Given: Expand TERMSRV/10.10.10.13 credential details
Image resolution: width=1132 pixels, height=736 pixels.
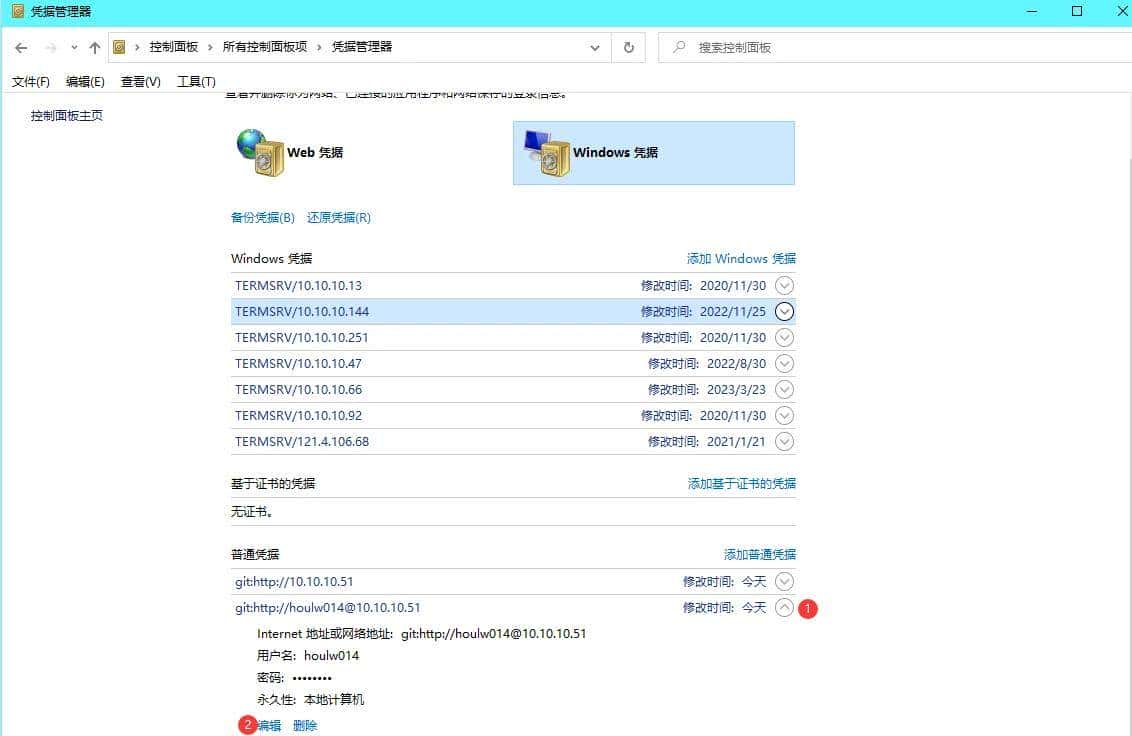Looking at the screenshot, I should click(784, 285).
